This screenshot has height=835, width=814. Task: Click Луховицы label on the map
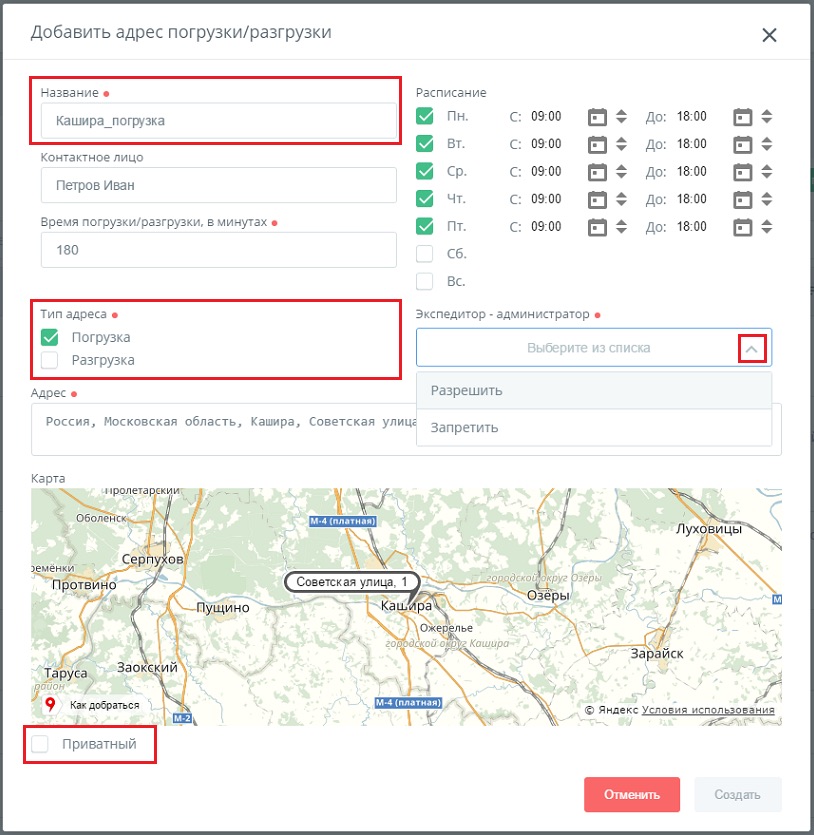tap(709, 529)
